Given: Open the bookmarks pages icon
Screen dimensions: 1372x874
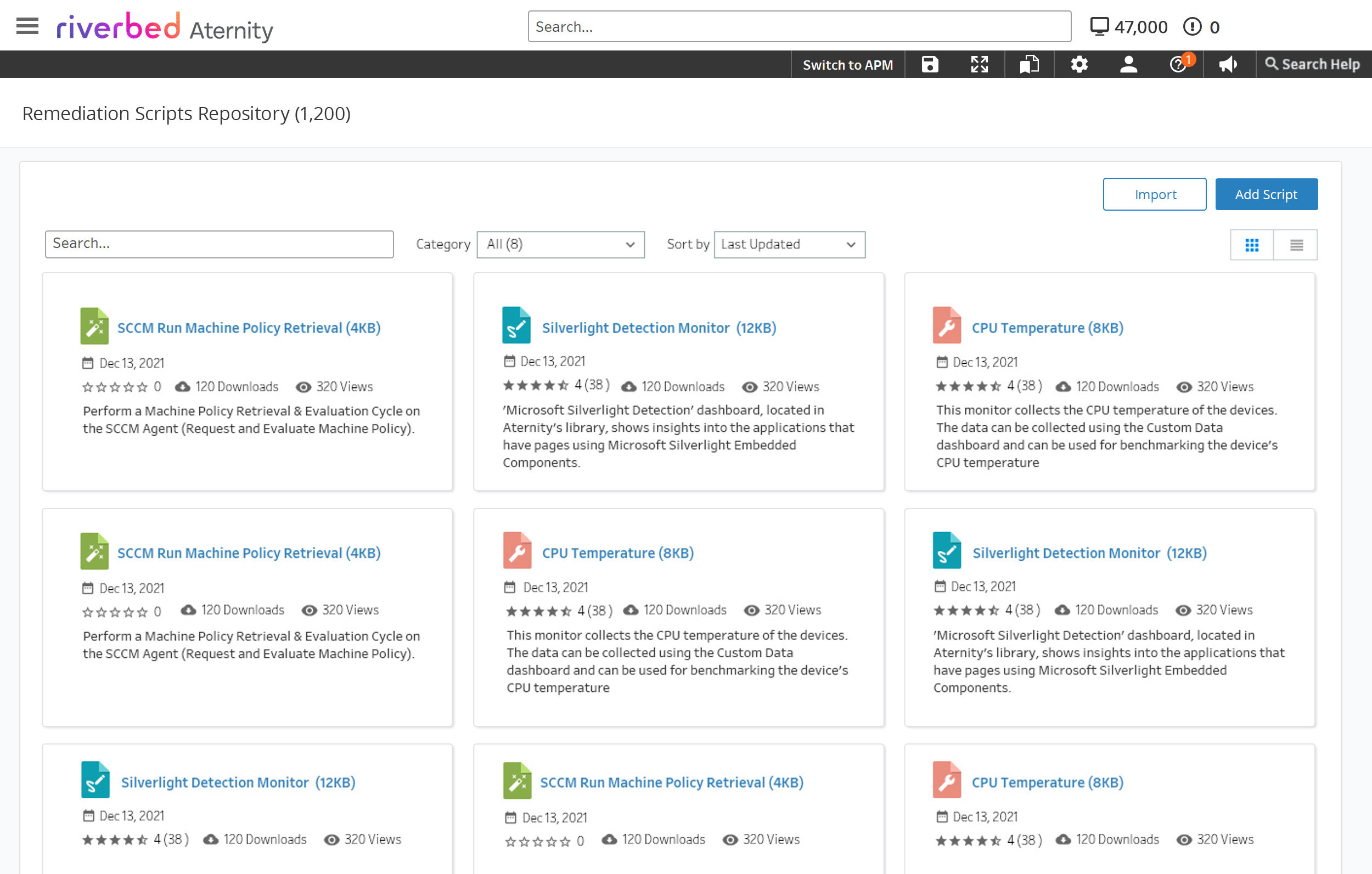Looking at the screenshot, I should point(1029,64).
